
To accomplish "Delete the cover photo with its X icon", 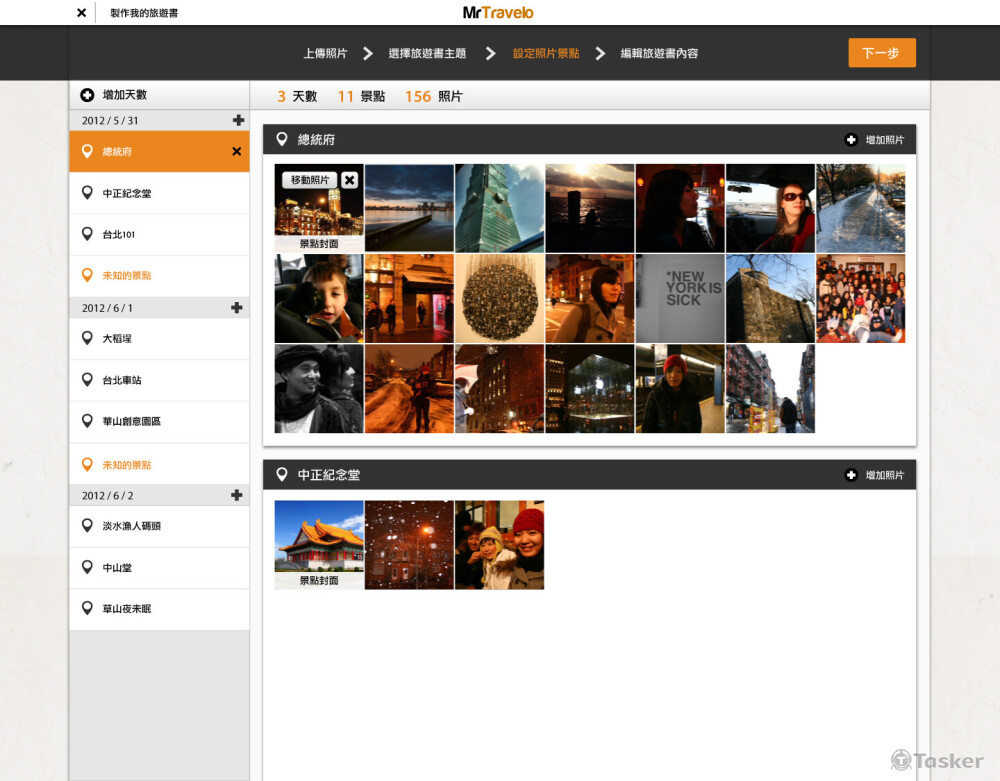I will [349, 180].
